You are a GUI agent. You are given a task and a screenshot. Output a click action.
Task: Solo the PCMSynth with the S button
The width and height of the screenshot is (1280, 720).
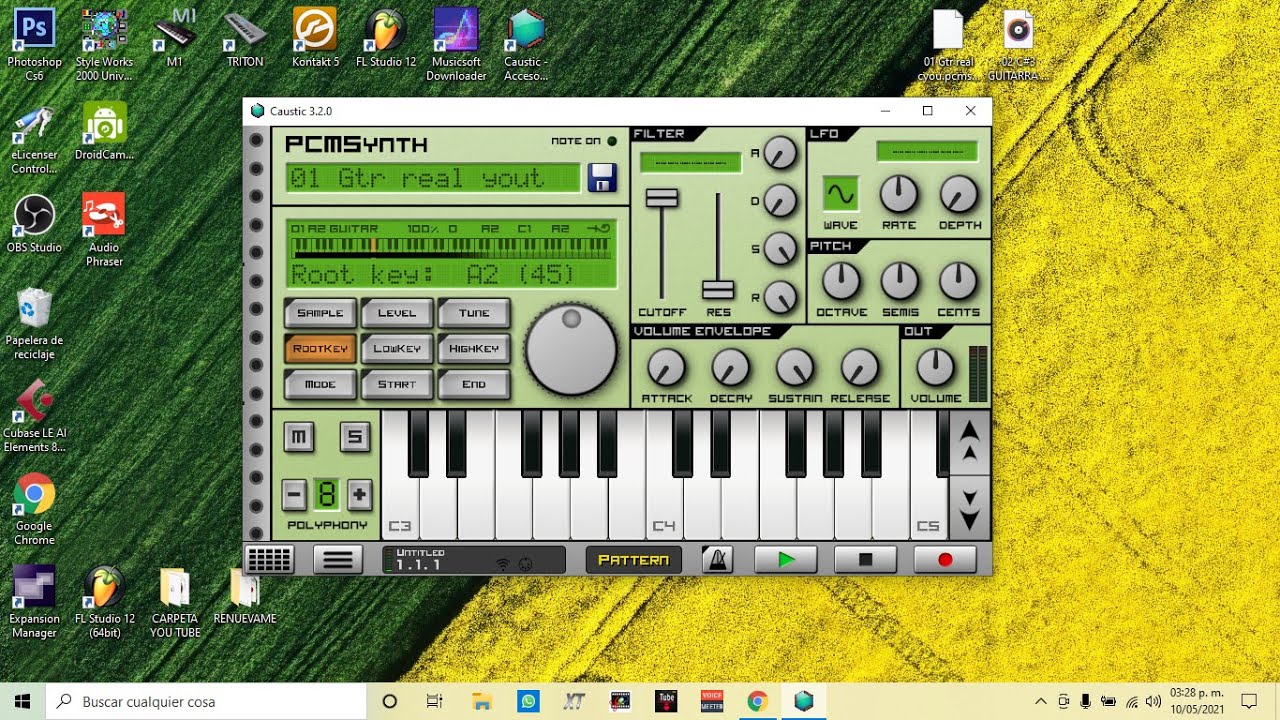tap(355, 437)
